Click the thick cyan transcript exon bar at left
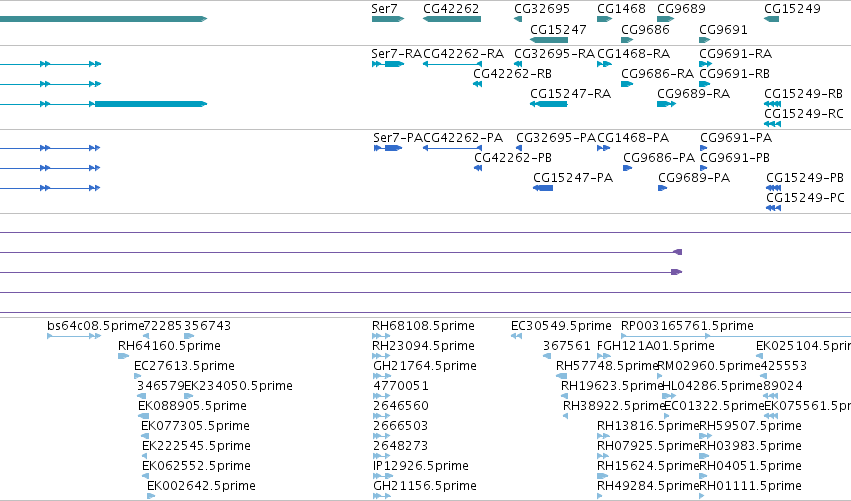This screenshot has height=501, width=851. (x=151, y=104)
